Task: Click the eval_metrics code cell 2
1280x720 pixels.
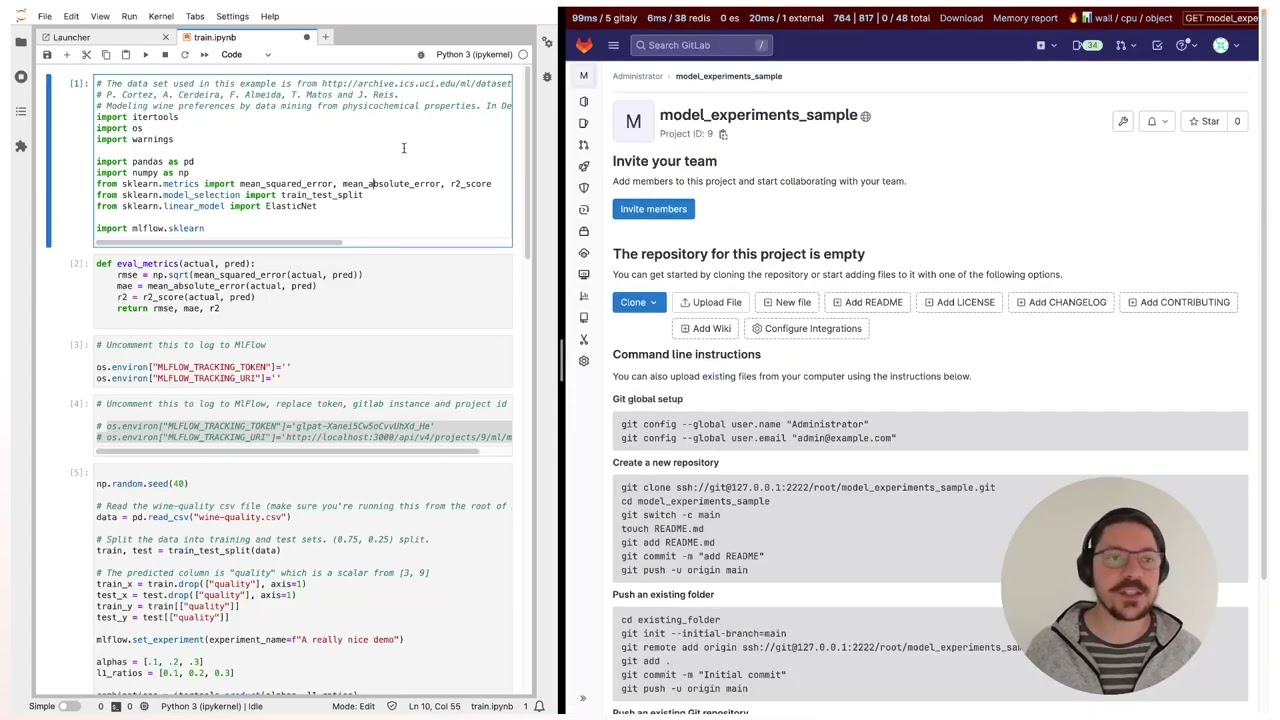Action: point(303,292)
